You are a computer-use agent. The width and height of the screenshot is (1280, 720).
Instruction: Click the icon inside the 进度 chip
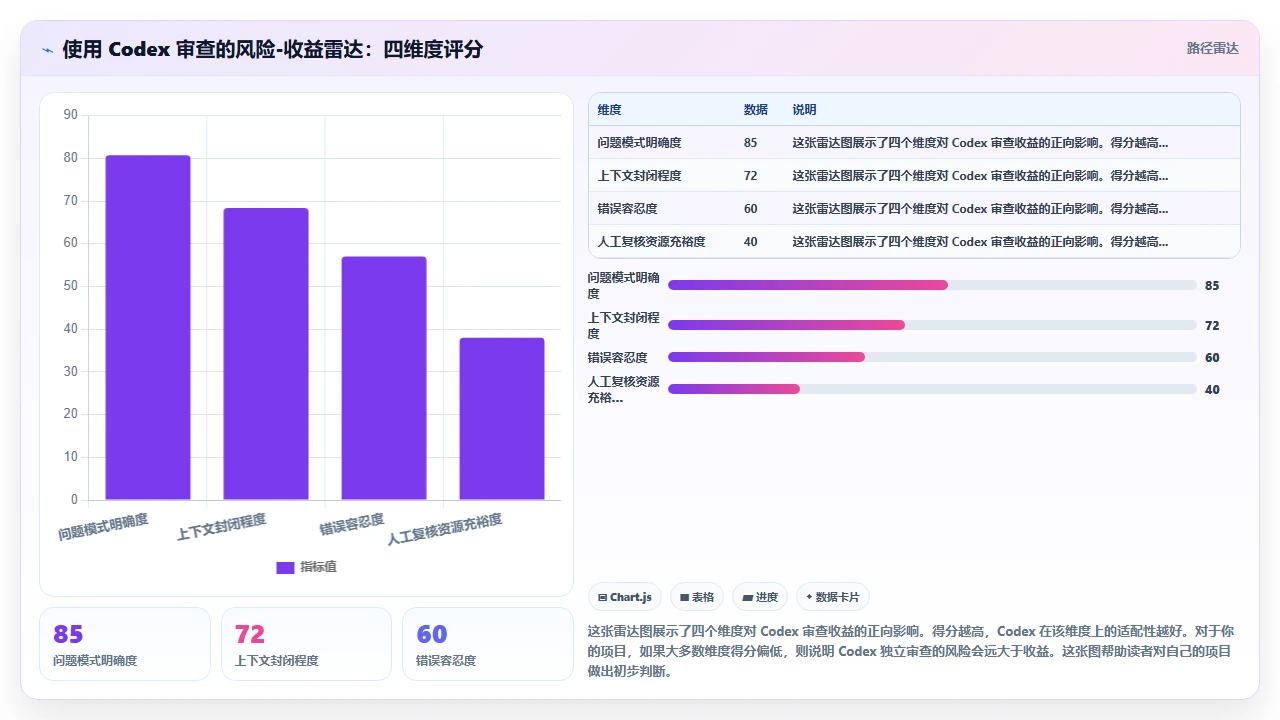pos(747,598)
